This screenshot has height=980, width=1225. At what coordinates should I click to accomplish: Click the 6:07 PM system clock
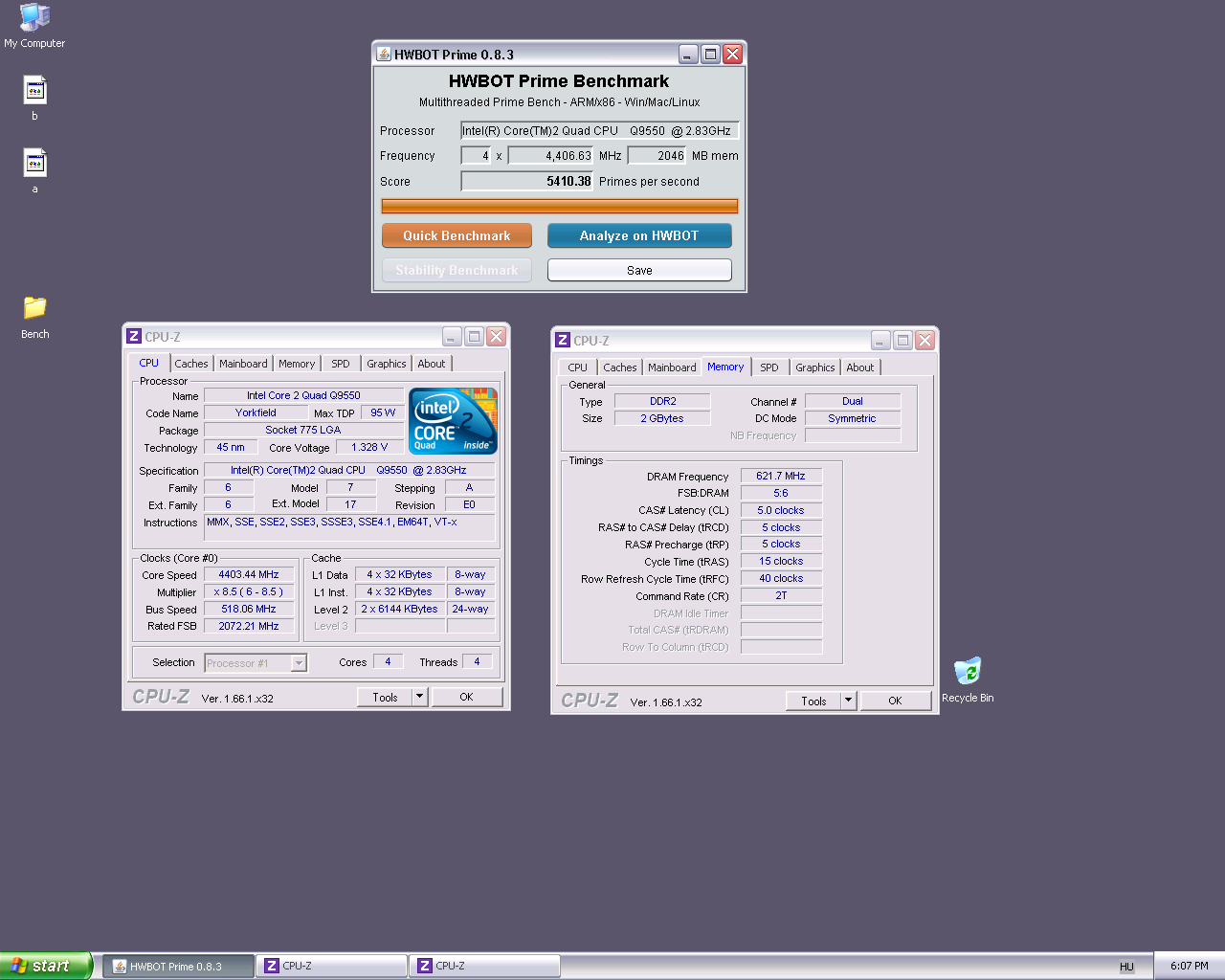[1189, 966]
